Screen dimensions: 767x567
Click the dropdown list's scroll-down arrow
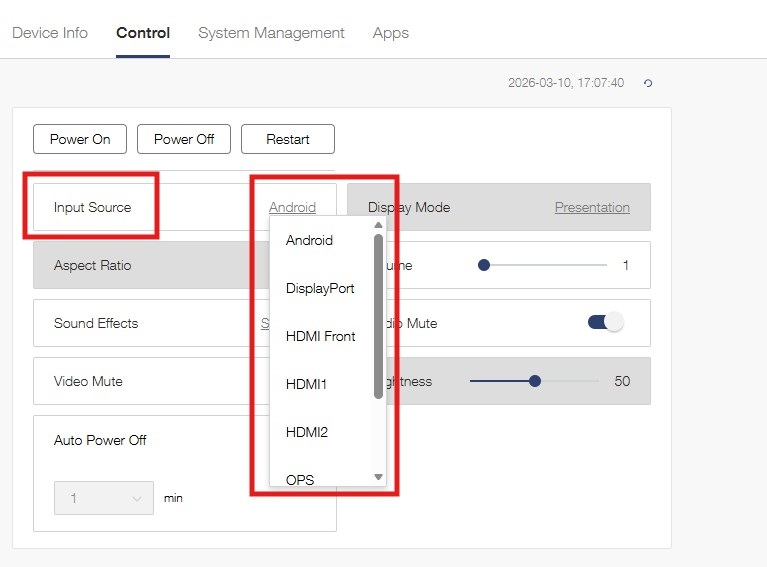pos(378,477)
